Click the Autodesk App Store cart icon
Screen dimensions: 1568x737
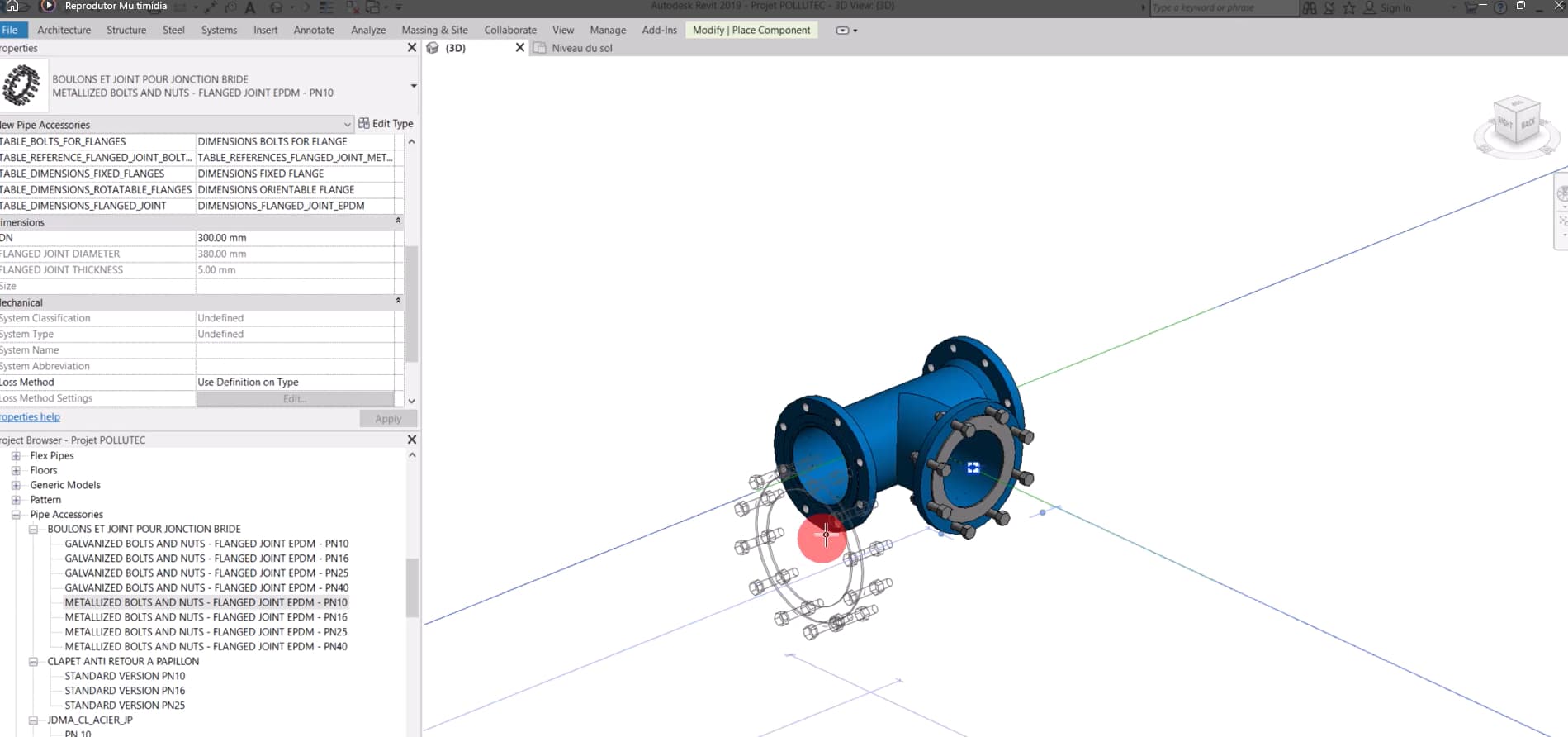[1471, 7]
